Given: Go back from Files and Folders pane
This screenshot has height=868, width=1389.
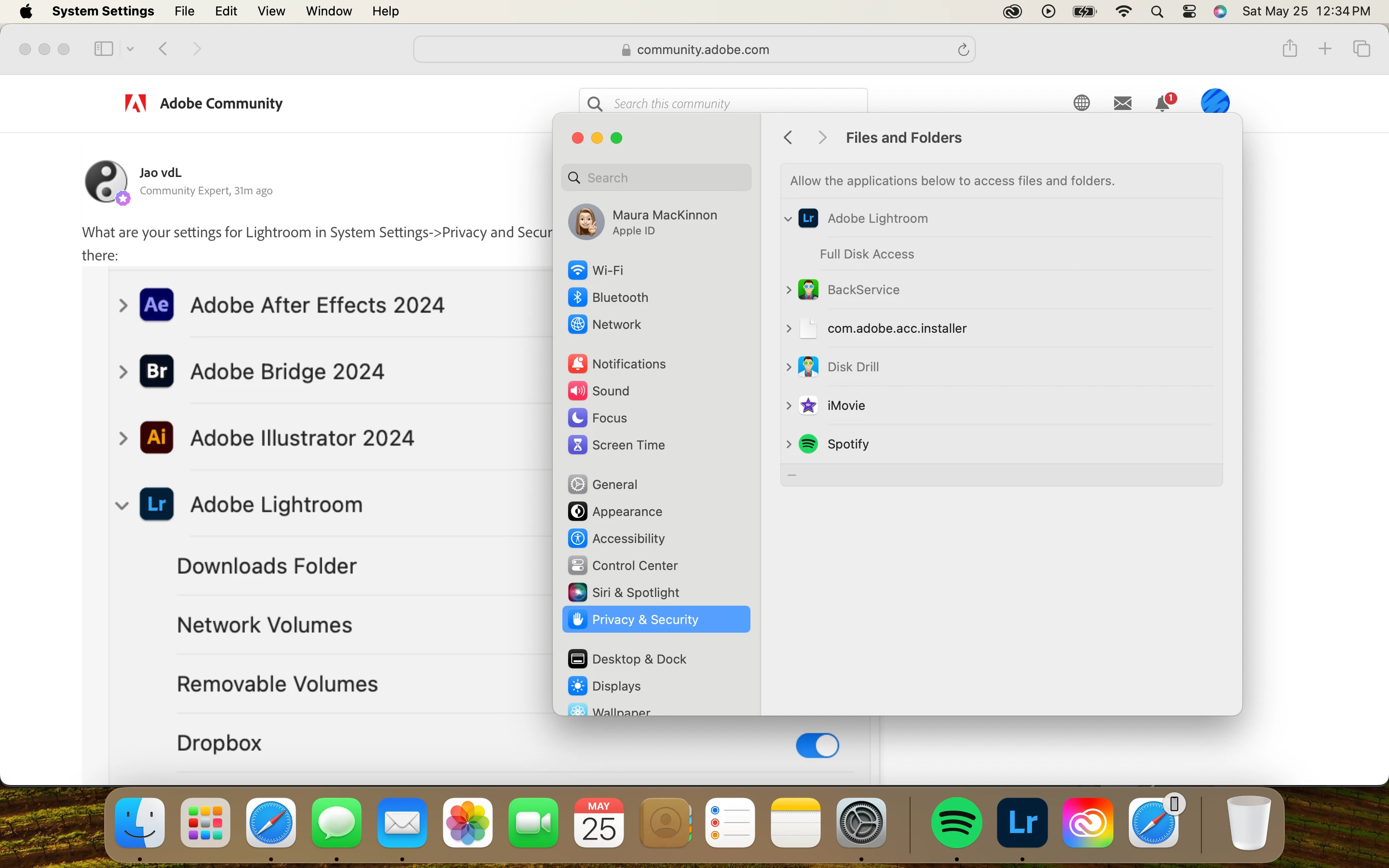Looking at the screenshot, I should point(788,138).
